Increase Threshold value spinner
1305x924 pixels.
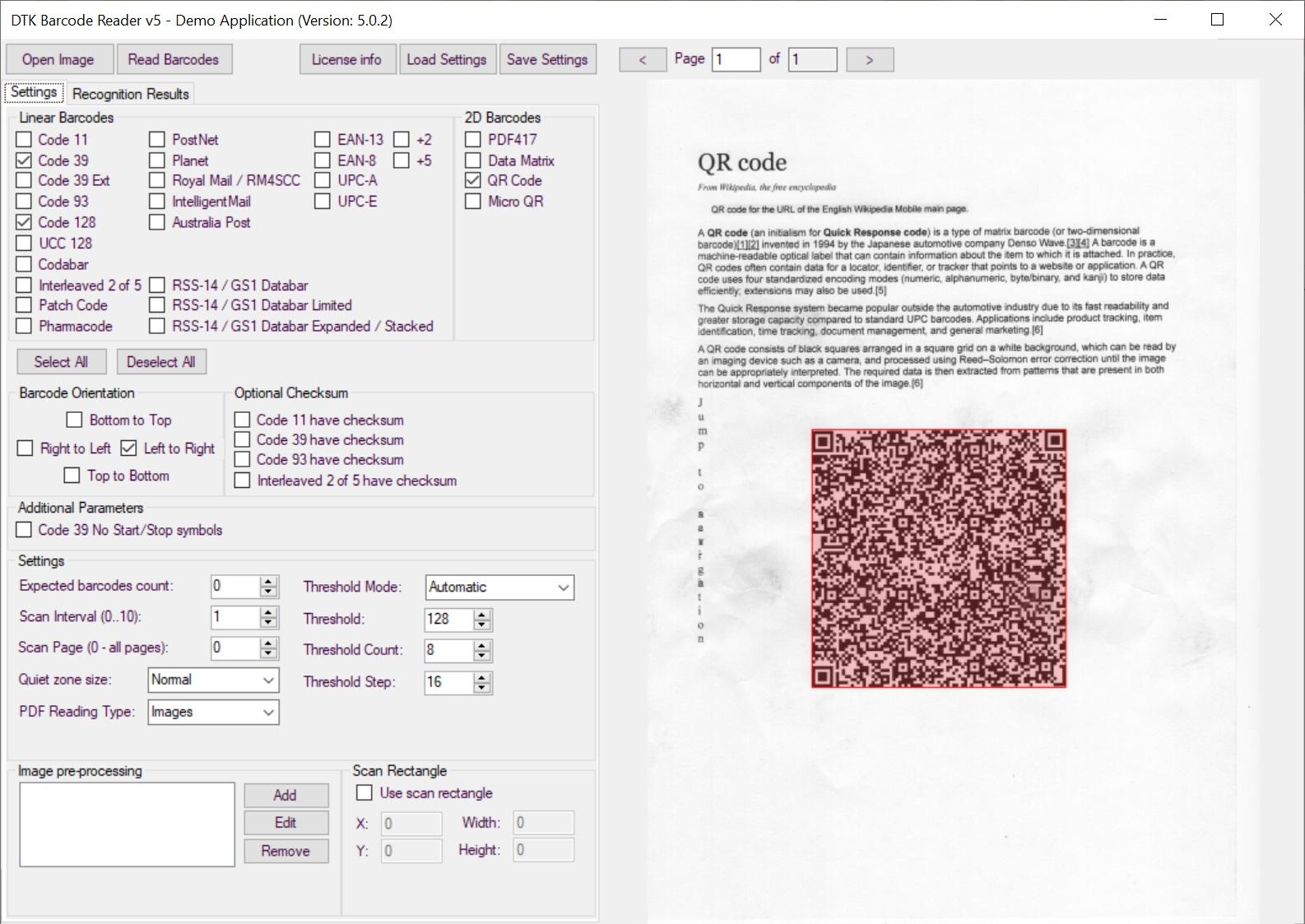pyautogui.click(x=482, y=614)
